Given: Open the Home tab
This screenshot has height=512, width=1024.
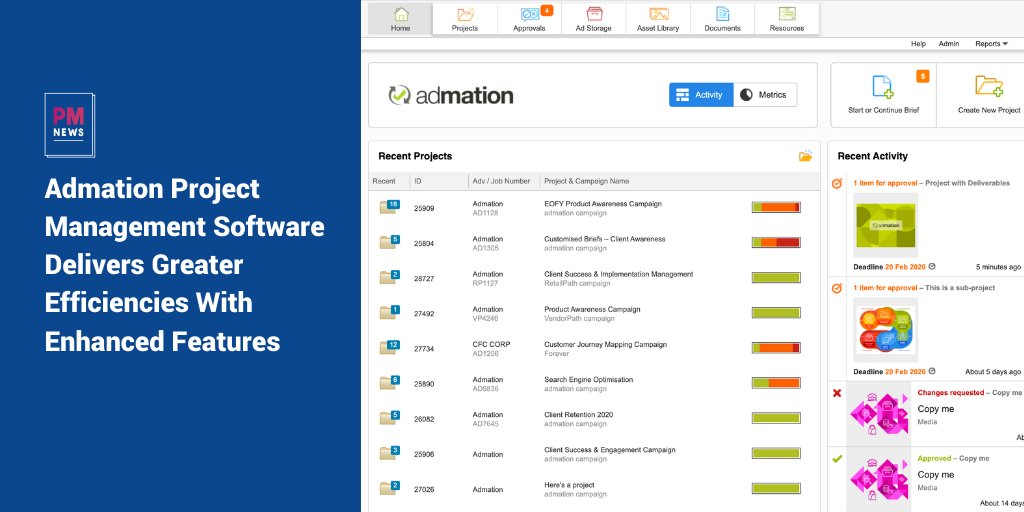Looking at the screenshot, I should (x=400, y=18).
